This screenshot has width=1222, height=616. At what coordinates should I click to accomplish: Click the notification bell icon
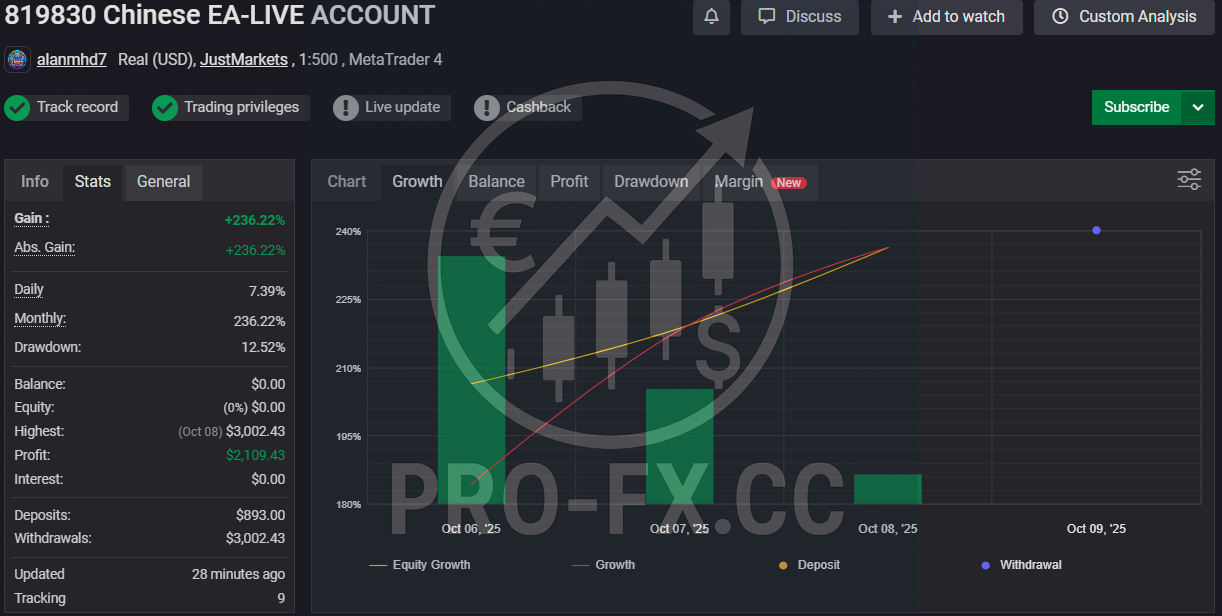tap(711, 17)
